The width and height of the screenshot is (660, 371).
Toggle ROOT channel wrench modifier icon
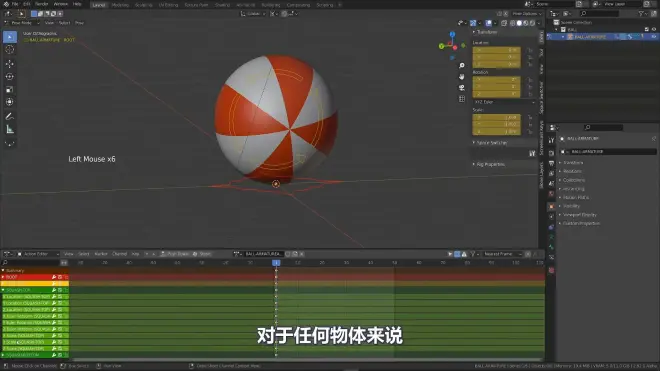click(x=54, y=277)
